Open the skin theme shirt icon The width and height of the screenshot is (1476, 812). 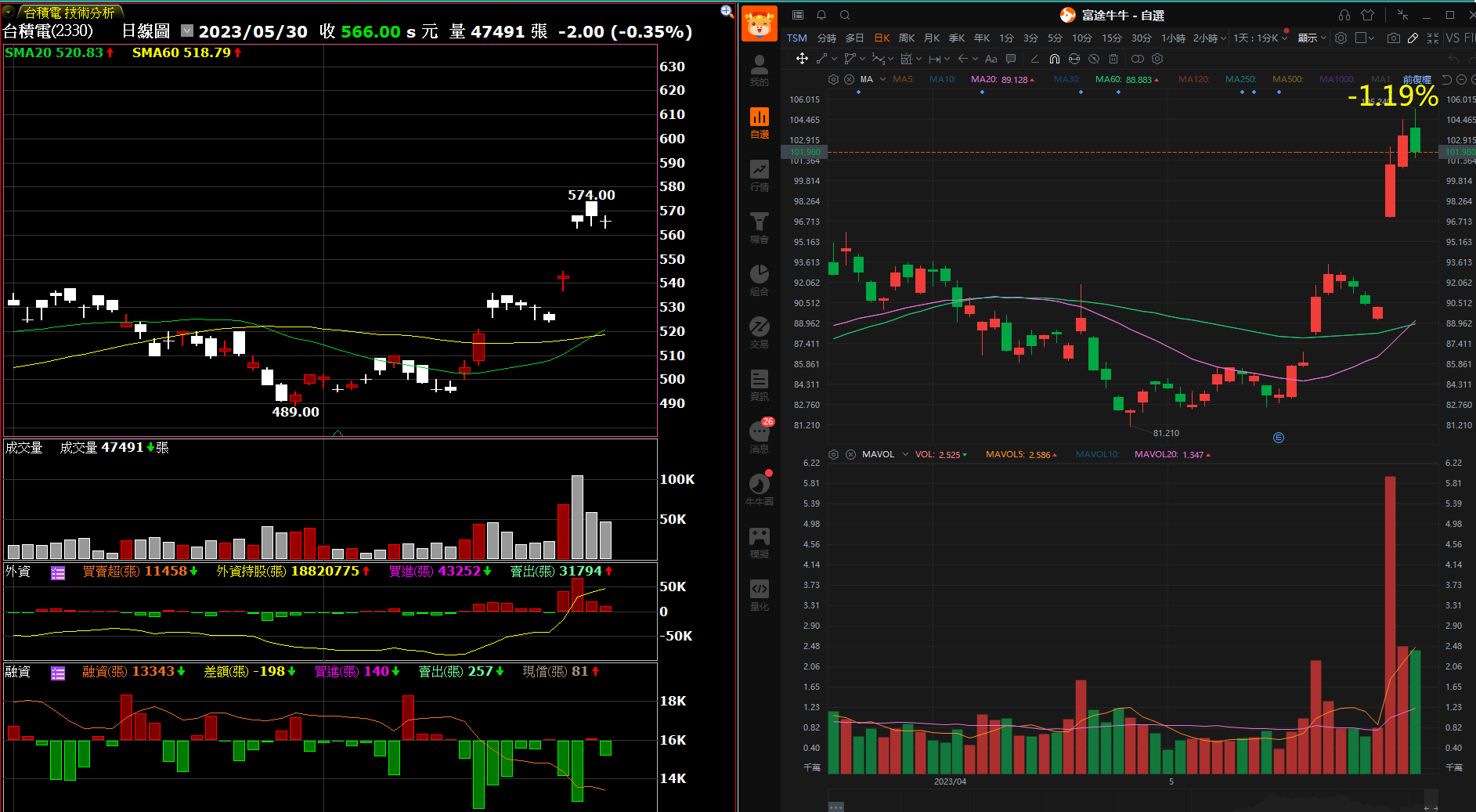(1368, 15)
